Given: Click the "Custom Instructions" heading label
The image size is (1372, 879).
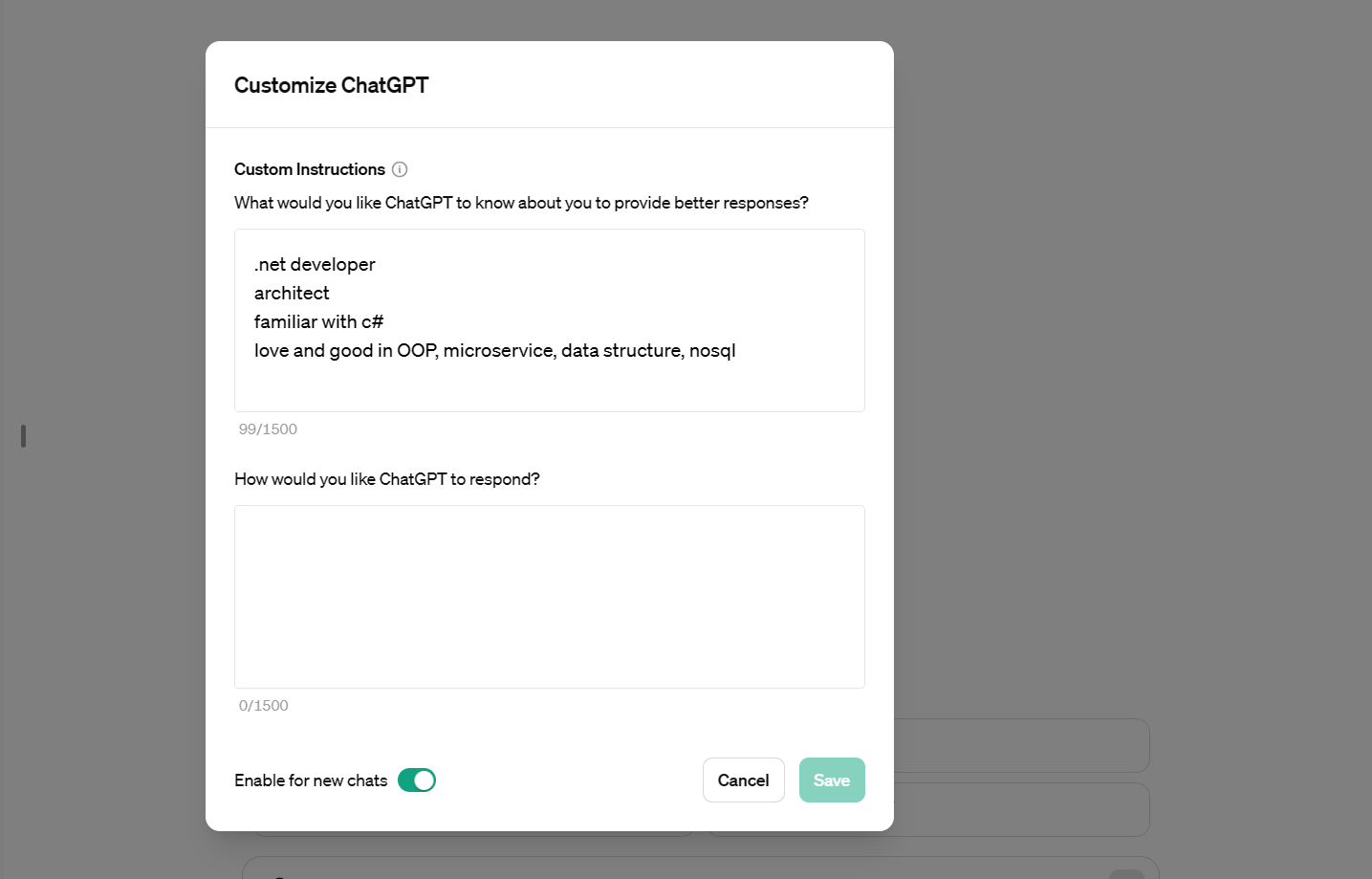Looking at the screenshot, I should click(x=309, y=169).
